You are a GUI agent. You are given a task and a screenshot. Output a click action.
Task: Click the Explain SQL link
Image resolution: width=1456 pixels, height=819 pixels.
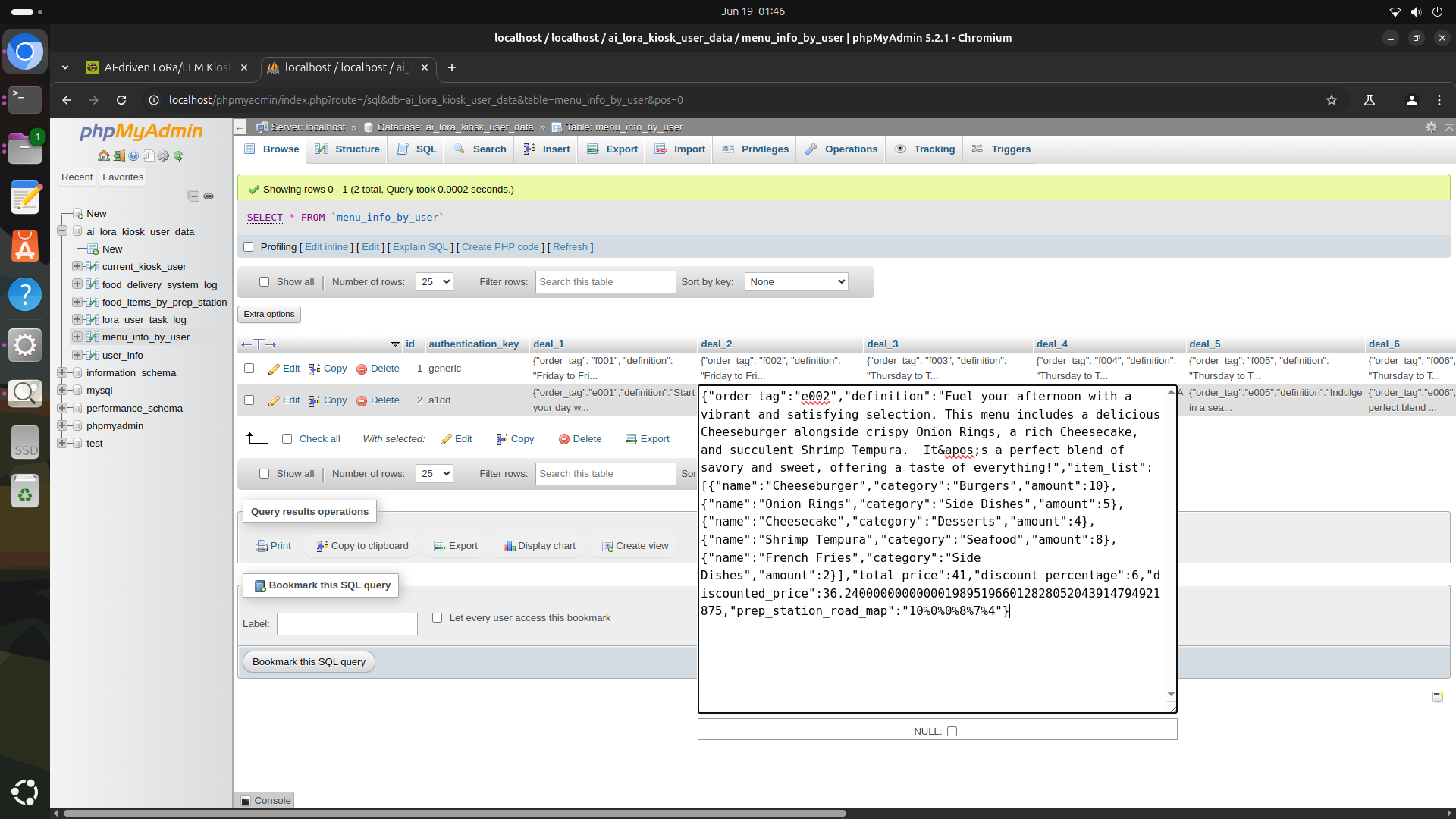click(x=420, y=247)
